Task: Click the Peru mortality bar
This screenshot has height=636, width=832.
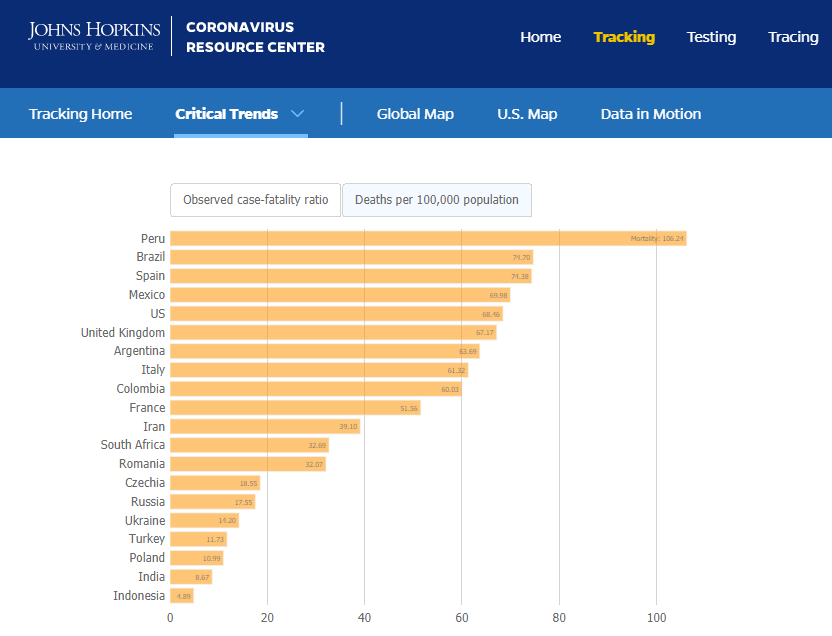Action: 428,238
